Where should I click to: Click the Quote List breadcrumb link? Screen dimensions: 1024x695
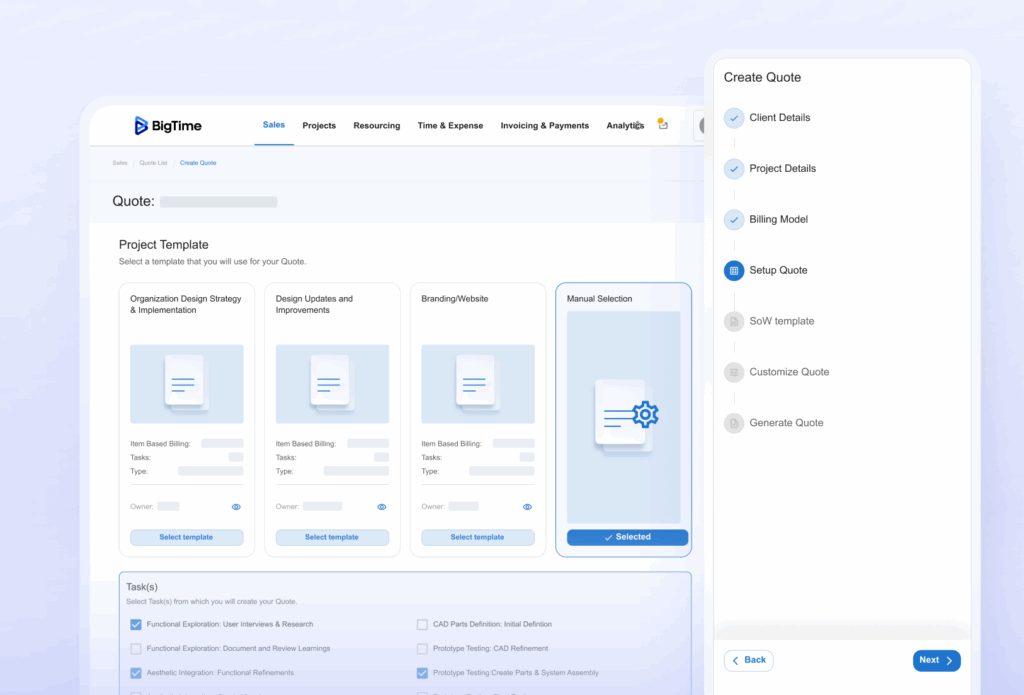153,162
